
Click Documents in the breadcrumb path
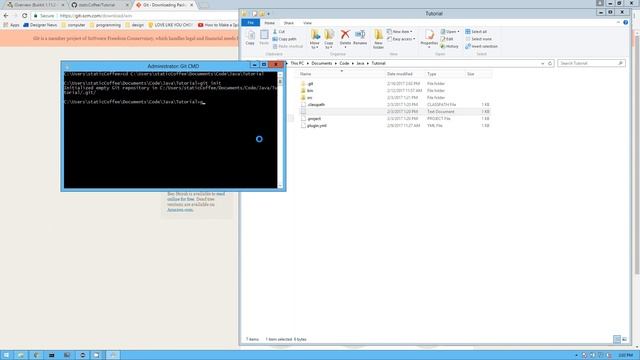click(322, 63)
